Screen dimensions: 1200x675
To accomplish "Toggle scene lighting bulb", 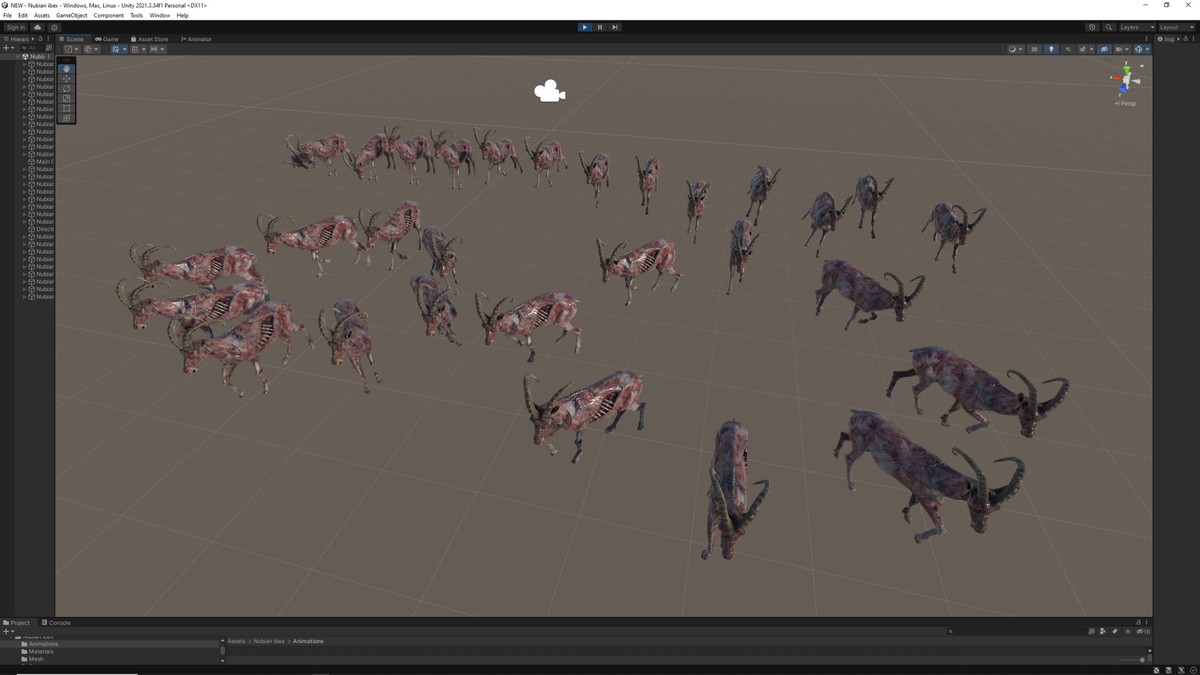I will coord(1051,49).
